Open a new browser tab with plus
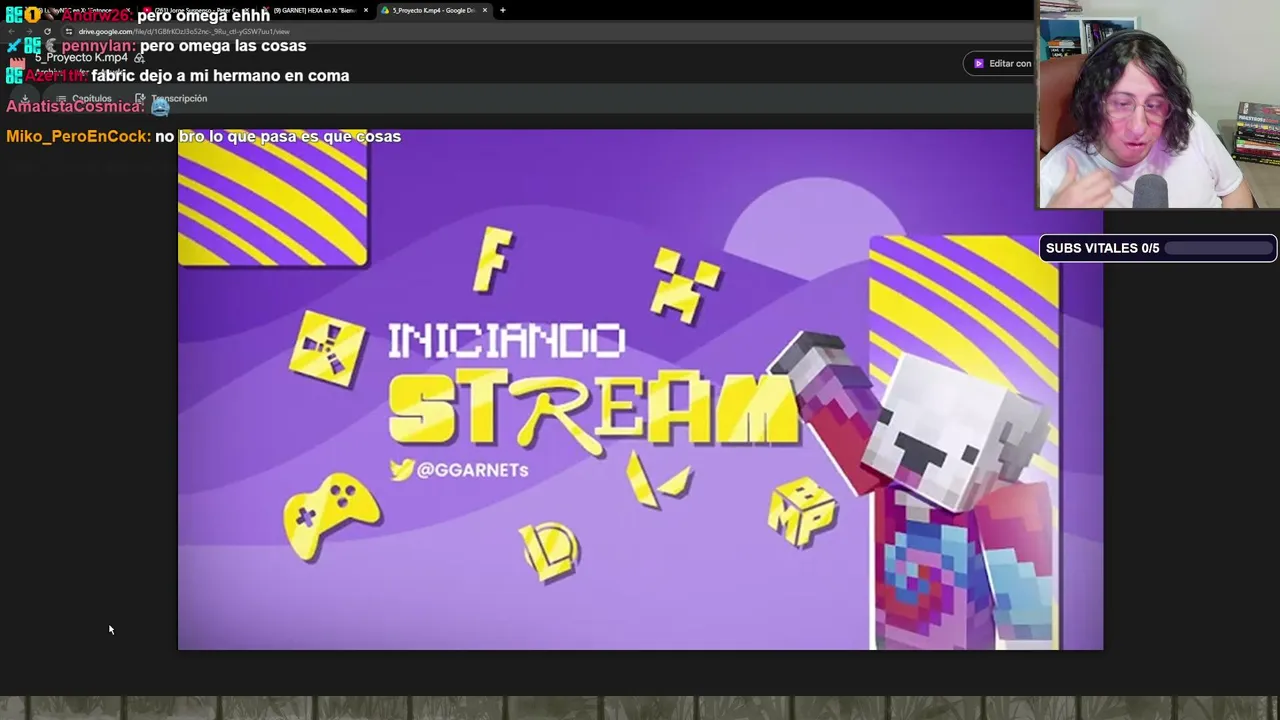 [x=503, y=10]
